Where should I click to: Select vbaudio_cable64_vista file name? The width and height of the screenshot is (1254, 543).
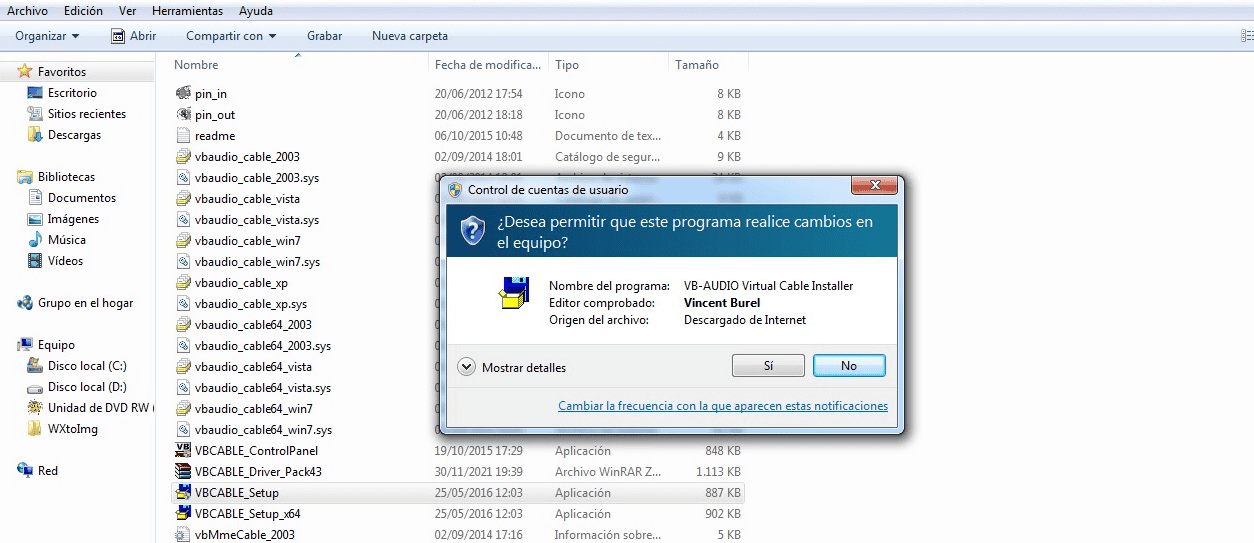point(253,366)
